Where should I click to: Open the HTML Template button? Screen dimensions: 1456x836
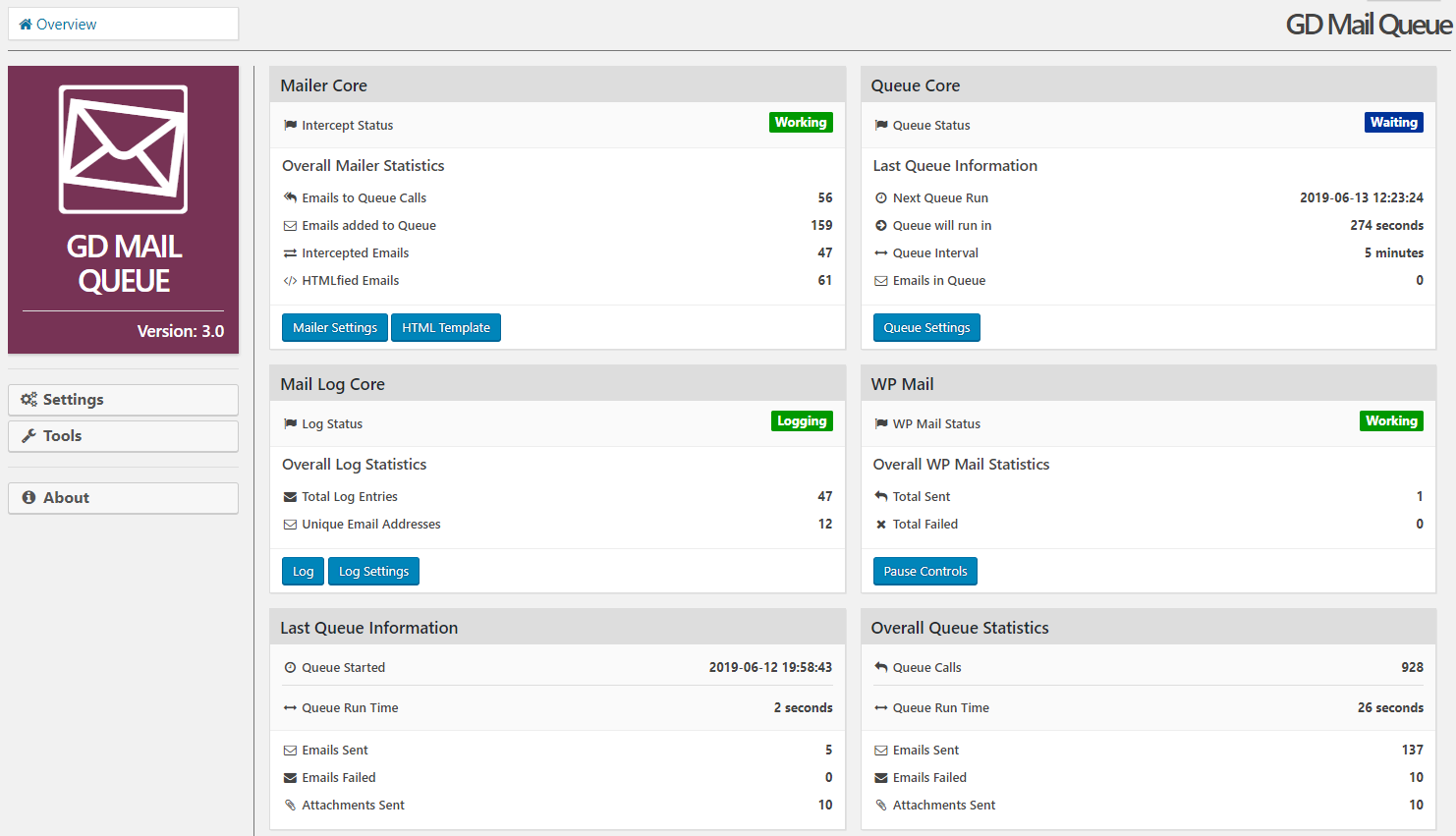[x=446, y=328]
